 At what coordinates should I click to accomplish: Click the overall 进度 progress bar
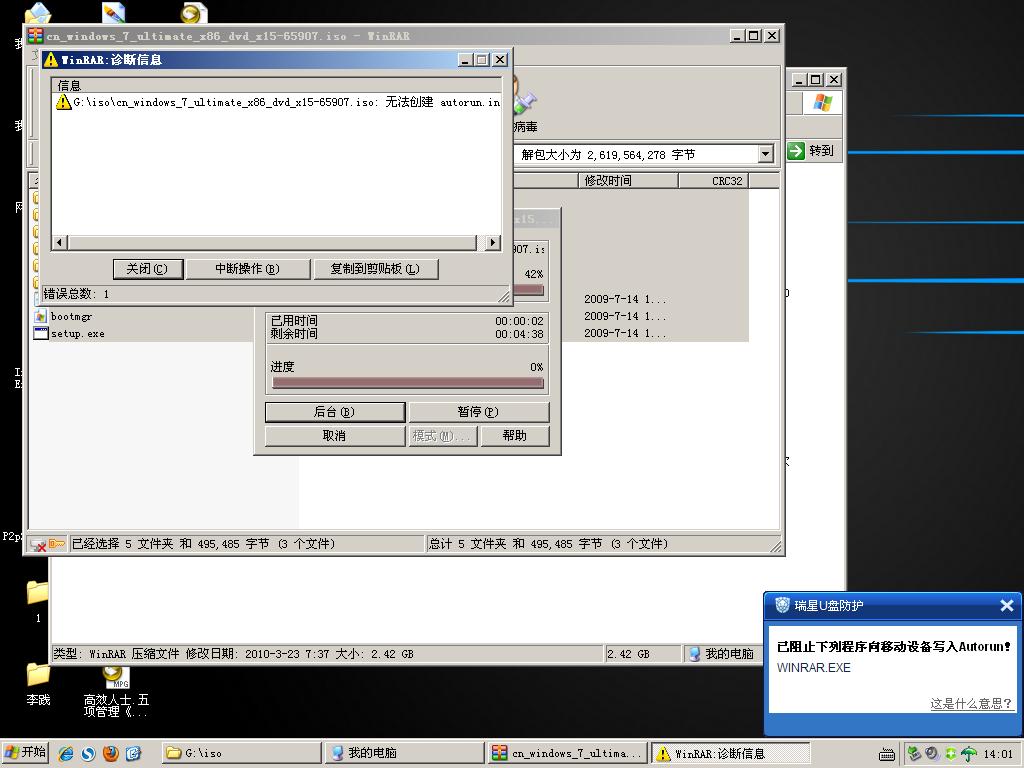(408, 383)
